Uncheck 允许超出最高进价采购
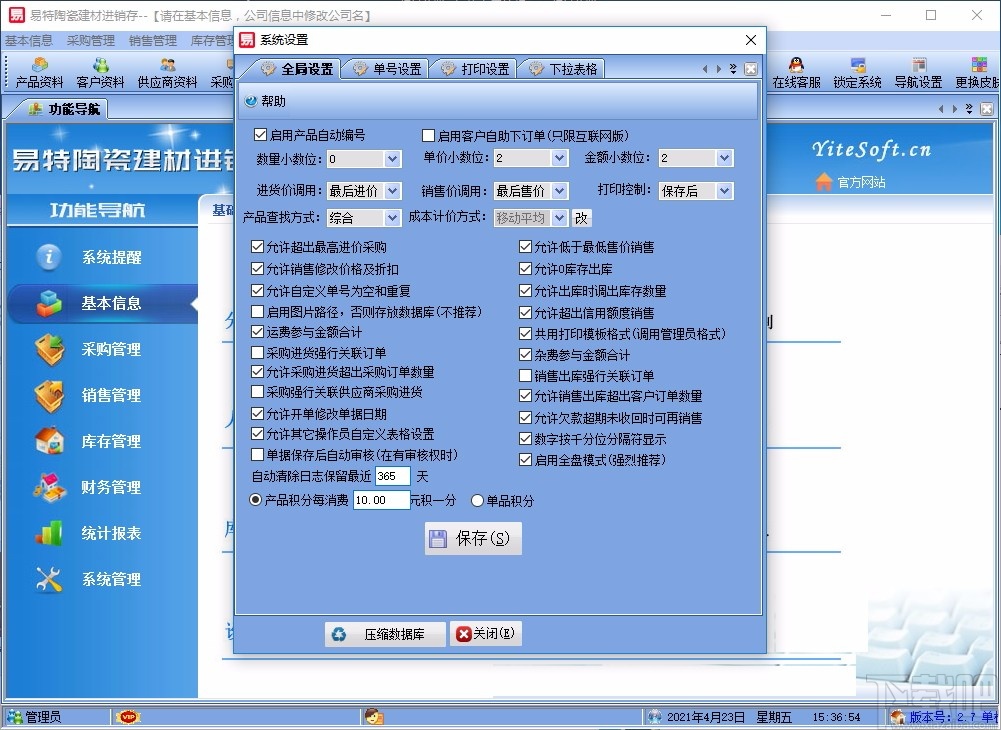This screenshot has height=730, width=1001. (x=257, y=246)
